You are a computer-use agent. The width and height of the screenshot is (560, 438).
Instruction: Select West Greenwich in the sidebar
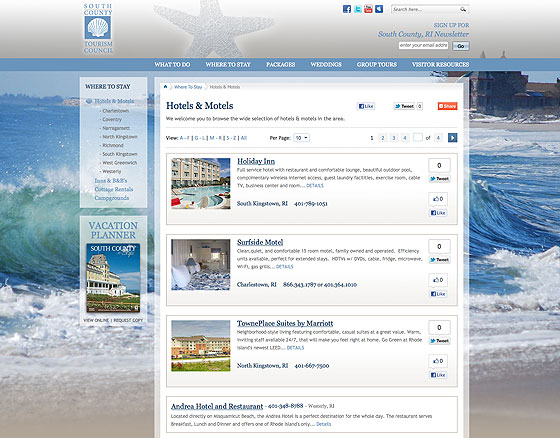pyautogui.click(x=120, y=163)
